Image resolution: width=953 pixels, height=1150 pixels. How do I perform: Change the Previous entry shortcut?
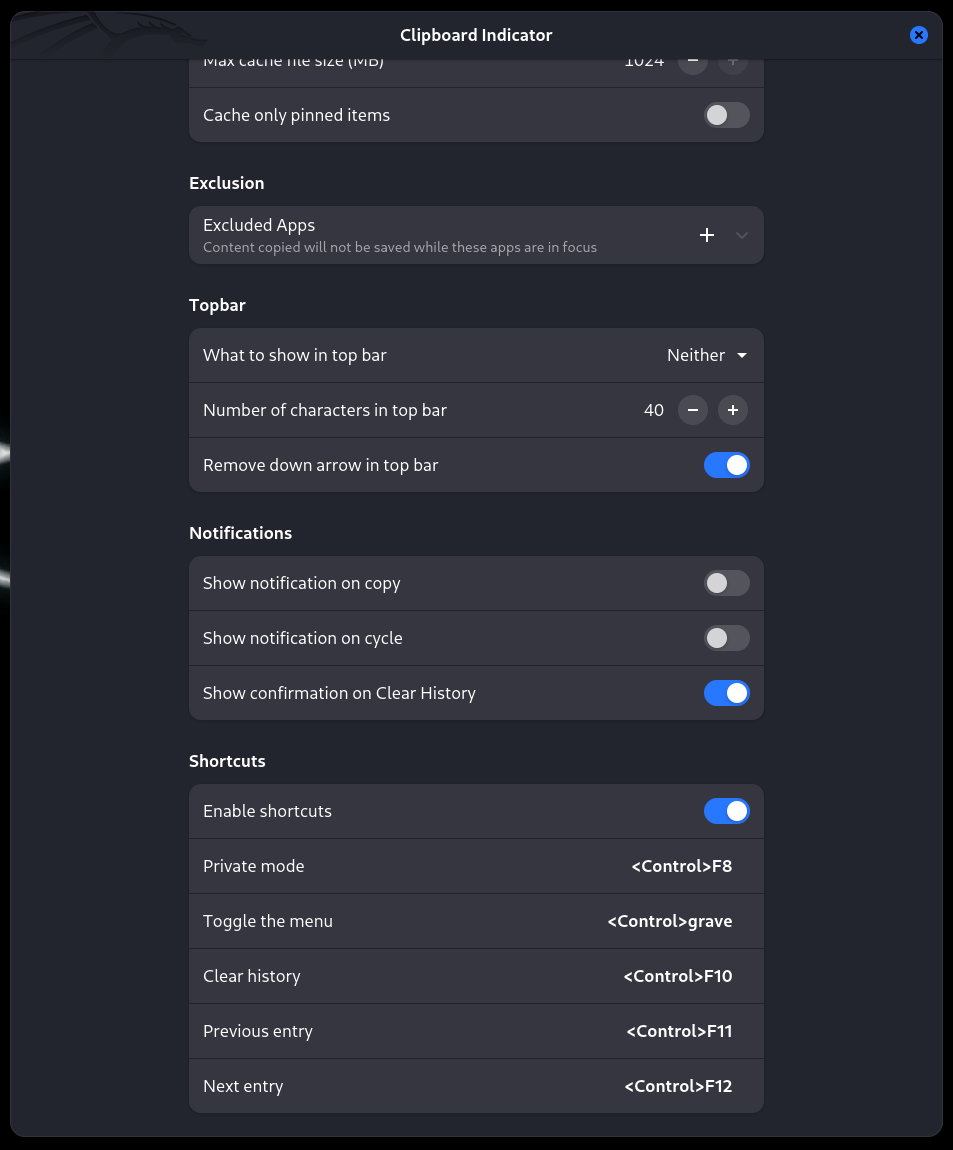pyautogui.click(x=679, y=1031)
